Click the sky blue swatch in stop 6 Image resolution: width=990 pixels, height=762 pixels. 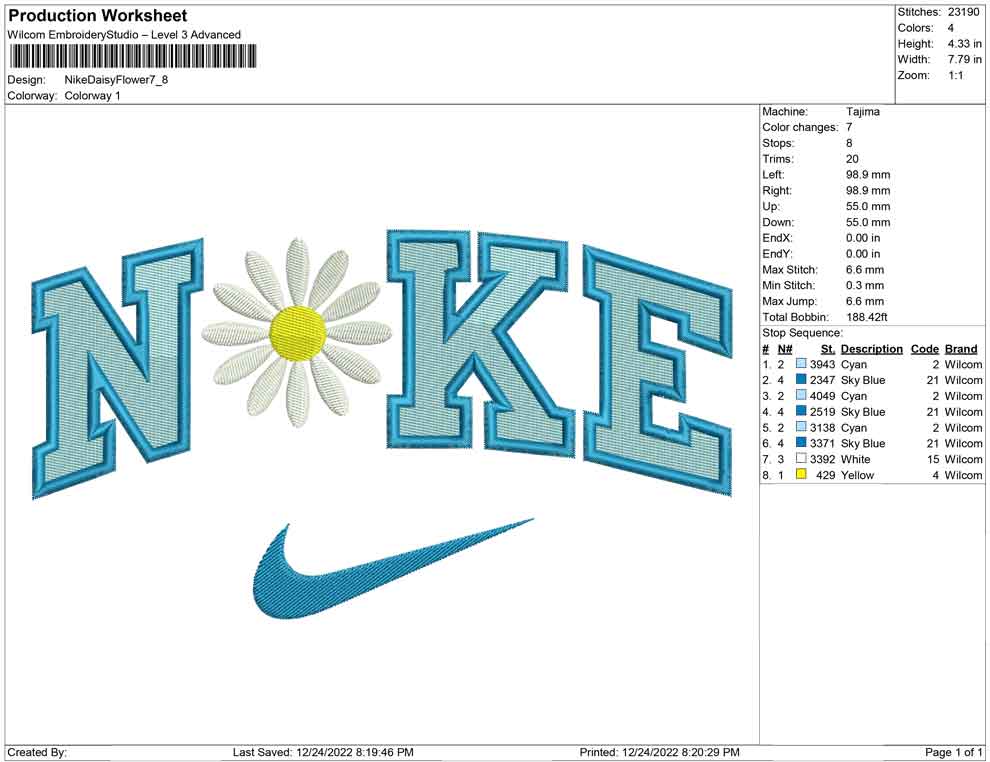pos(801,443)
